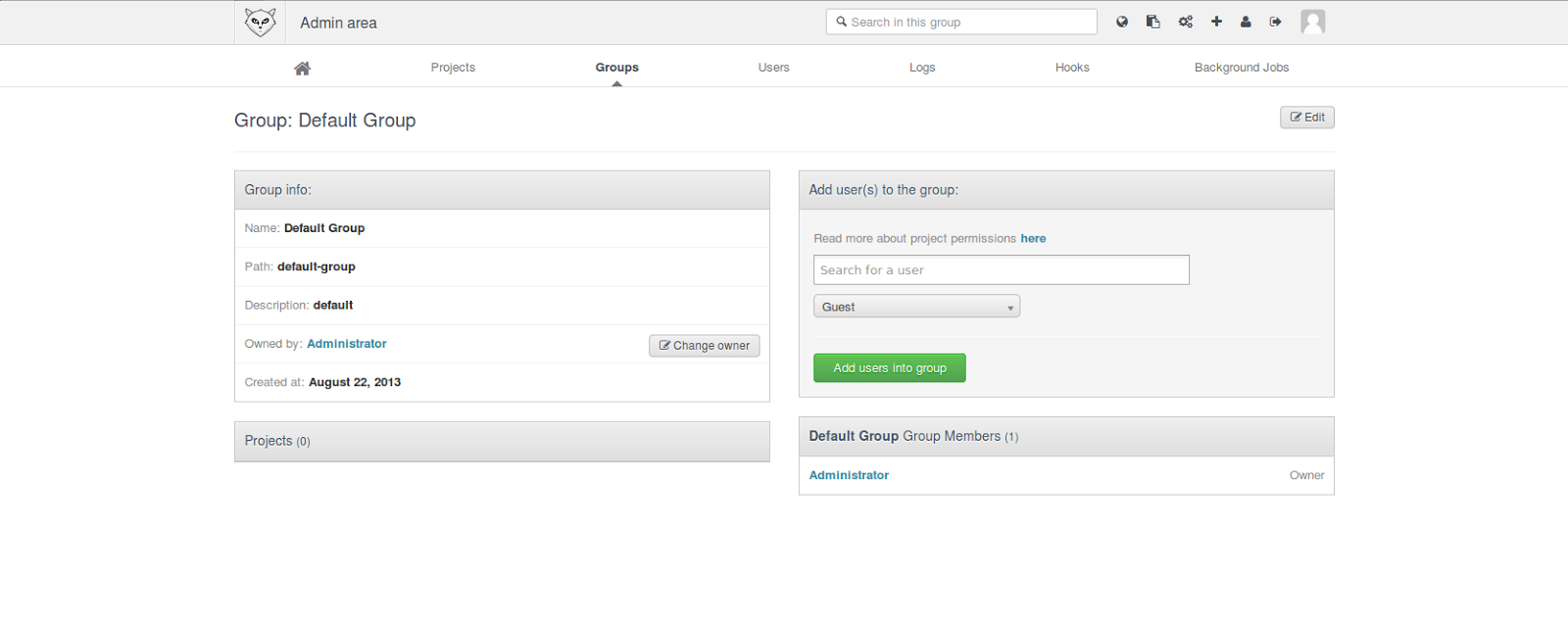Open admin area gears icon
This screenshot has height=624, width=1568.
[1185, 22]
